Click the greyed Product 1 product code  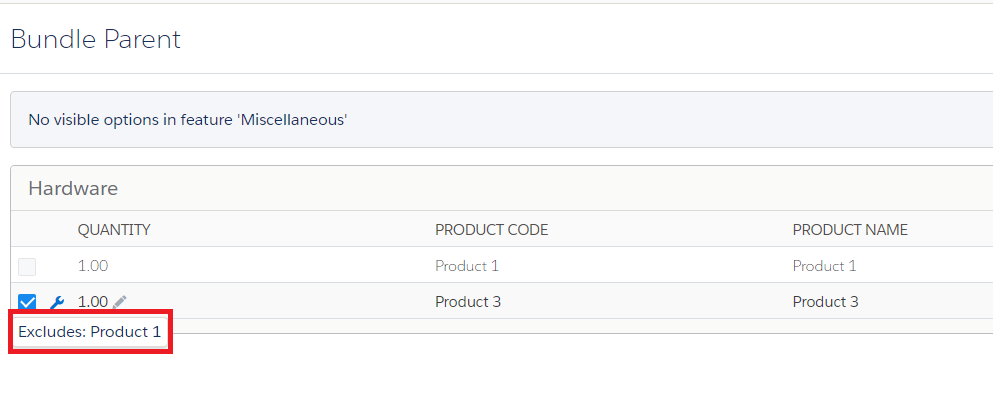[467, 266]
